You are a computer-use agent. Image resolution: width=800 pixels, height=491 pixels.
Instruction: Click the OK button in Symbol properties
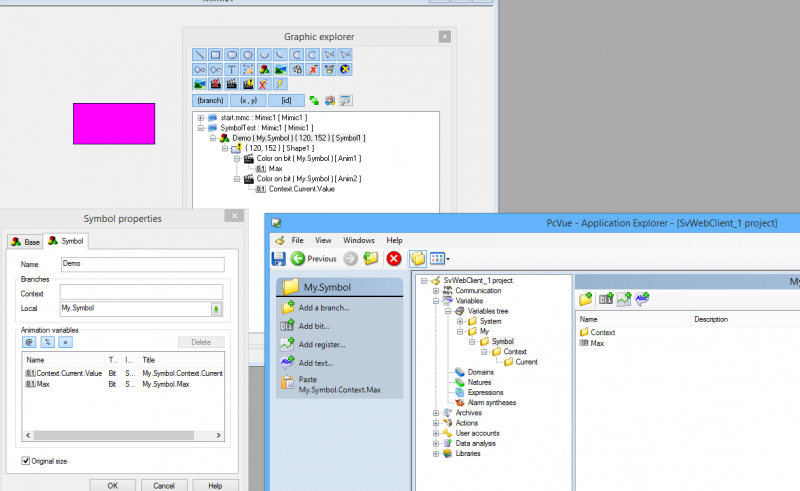point(113,485)
